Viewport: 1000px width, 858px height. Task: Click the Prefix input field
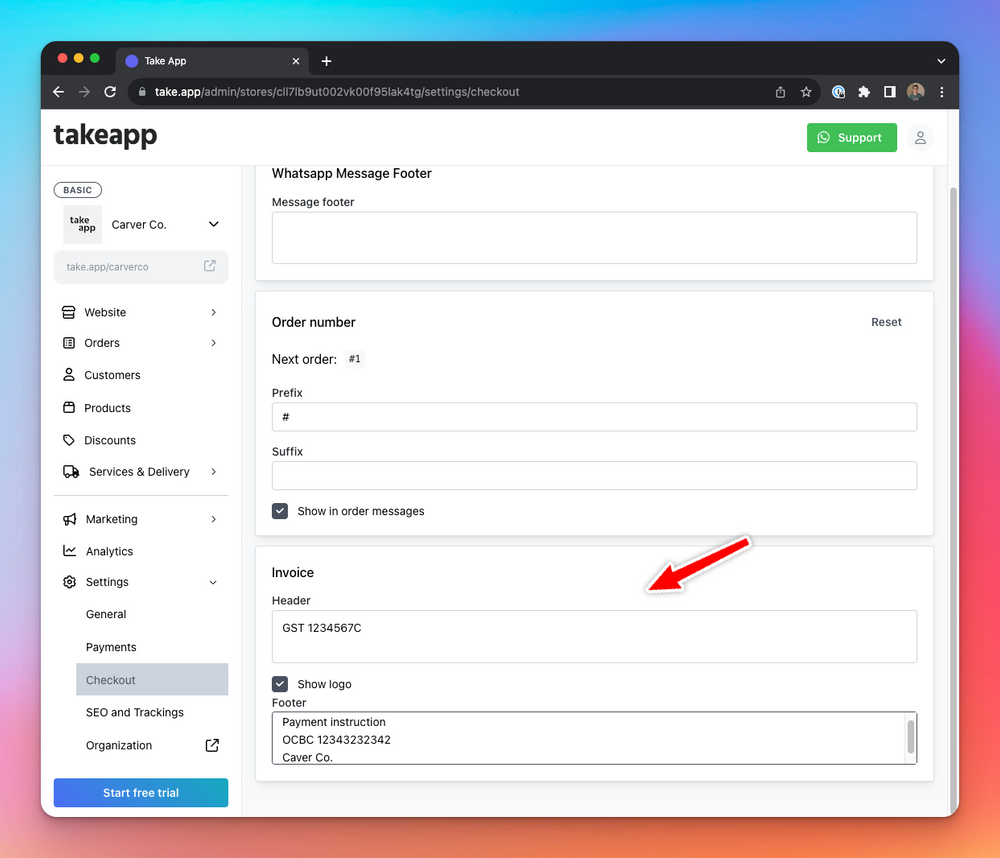[594, 417]
